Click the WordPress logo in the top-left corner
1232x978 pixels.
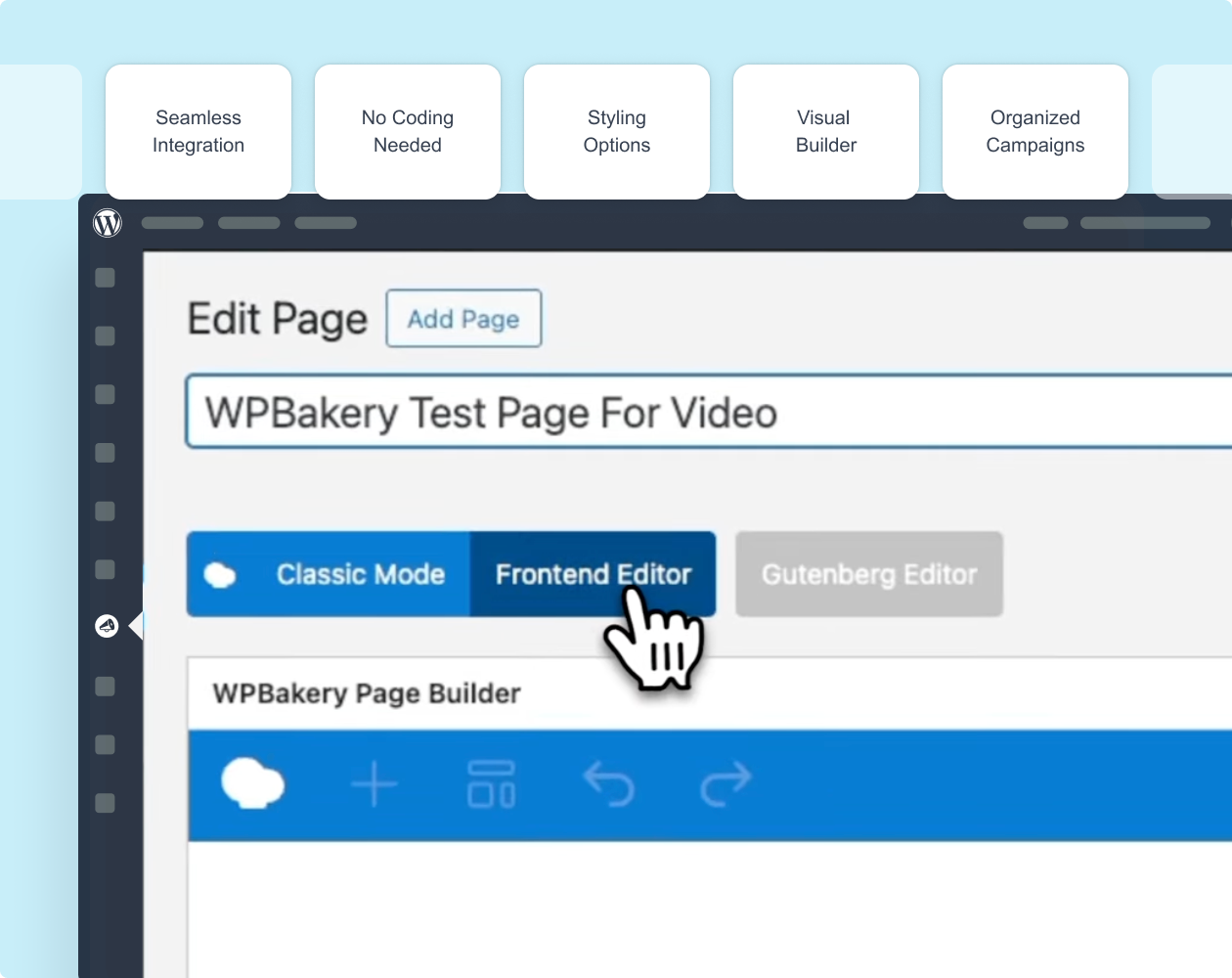pyautogui.click(x=107, y=222)
